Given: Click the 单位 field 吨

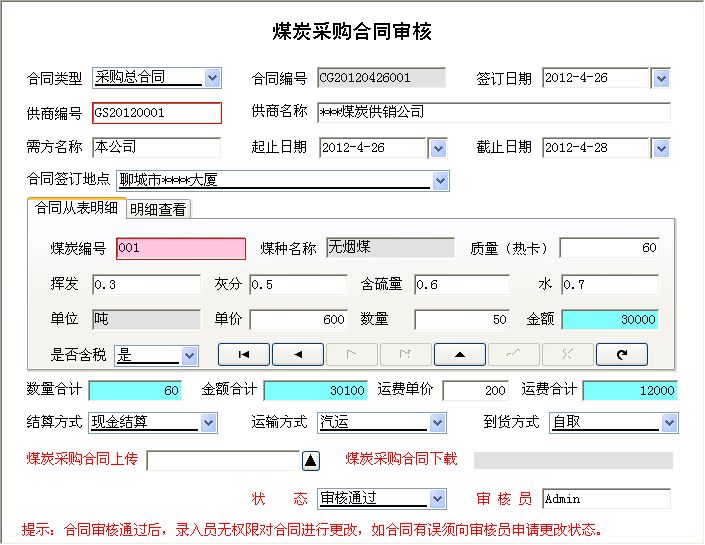Looking at the screenshot, I should (147, 319).
